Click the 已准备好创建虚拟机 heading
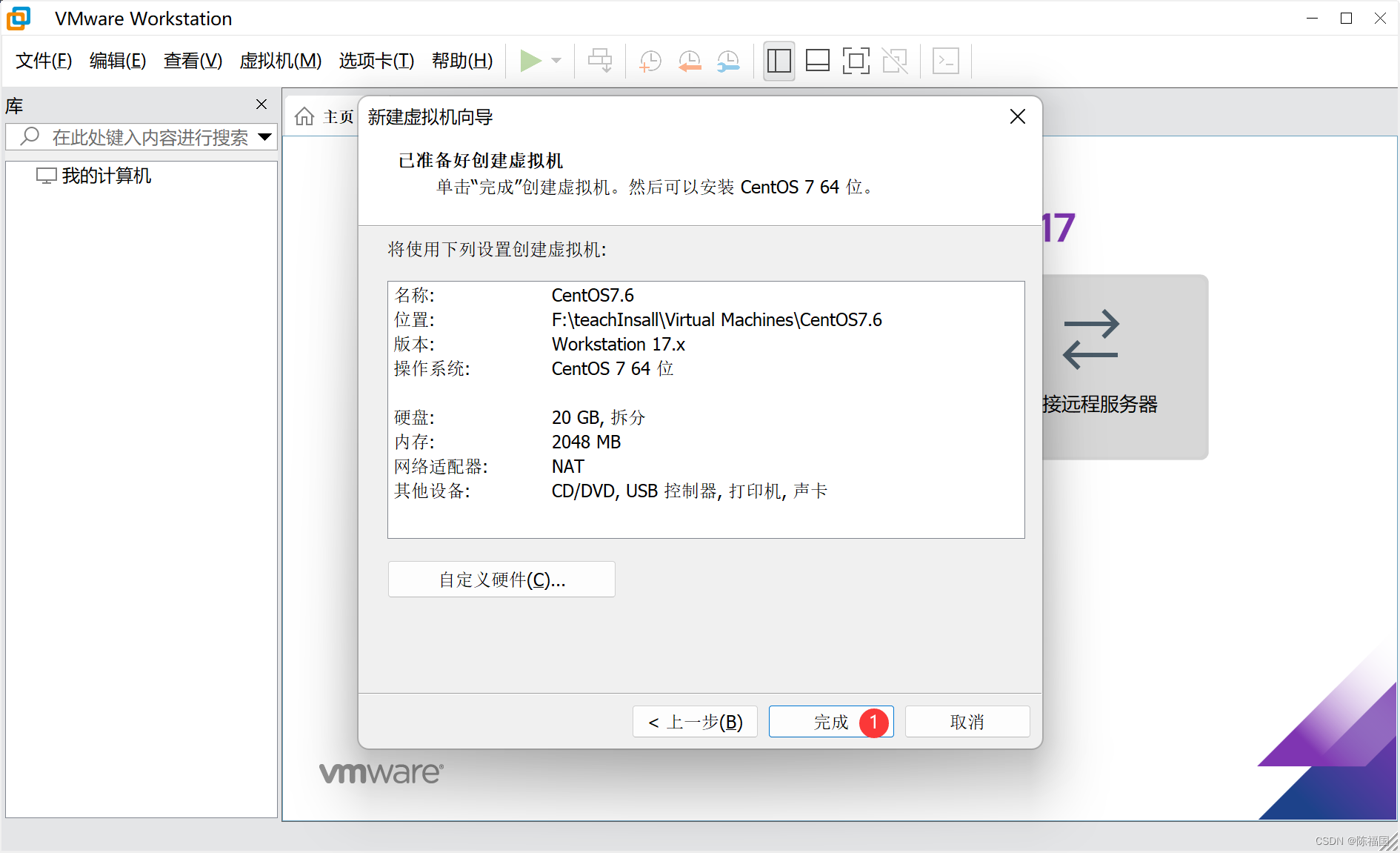Viewport: 1400px width, 853px height. 481,160
